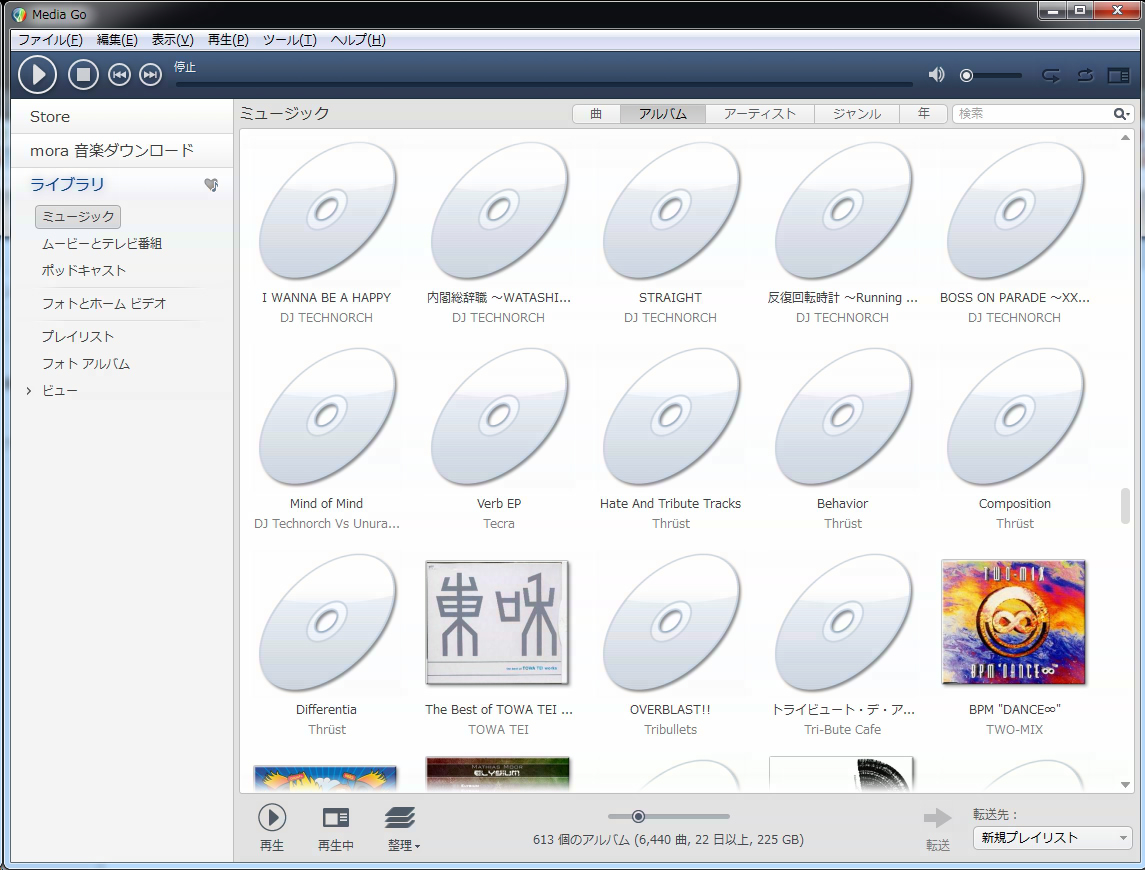Open the ツール menu

point(289,39)
